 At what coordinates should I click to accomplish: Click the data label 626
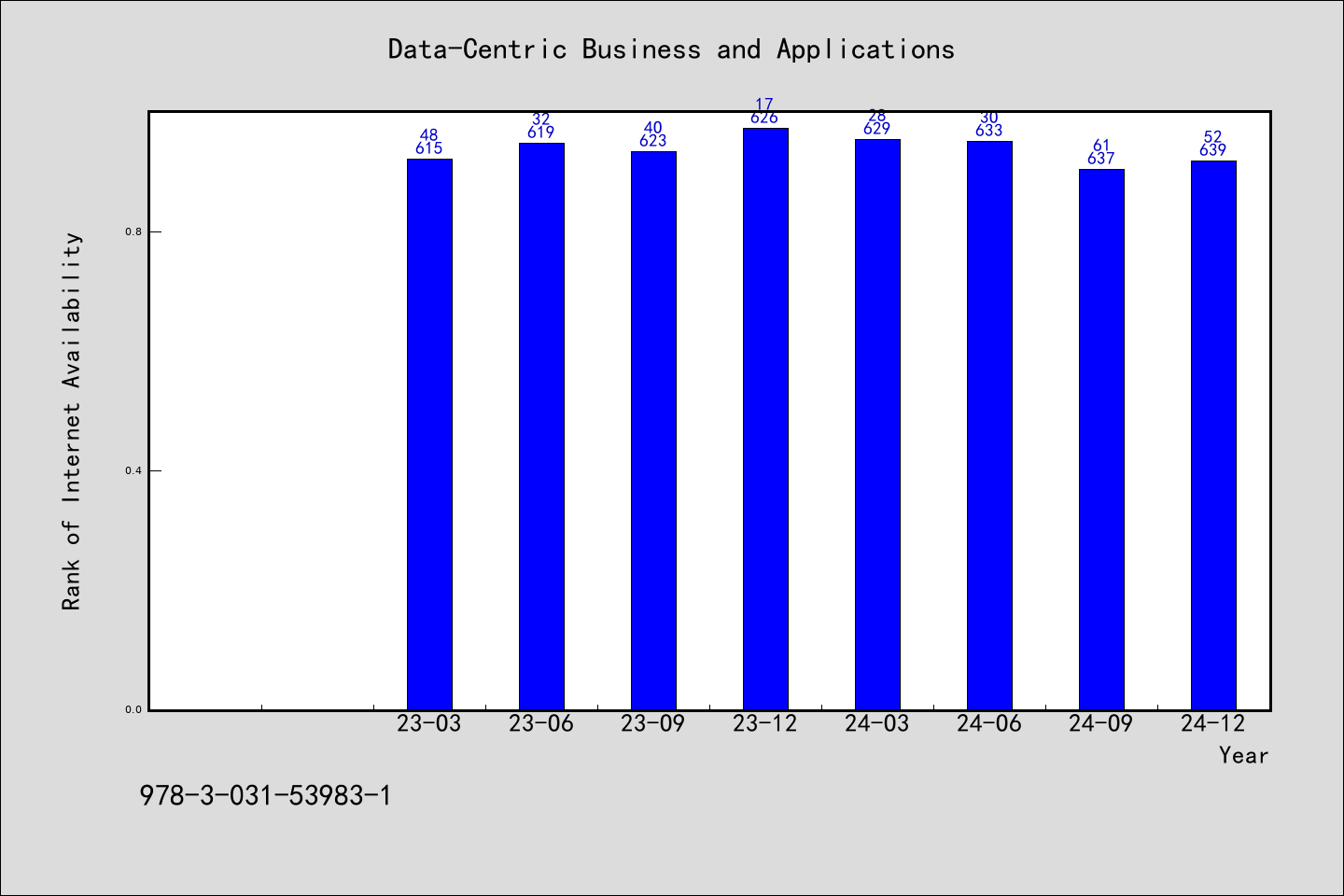(765, 118)
